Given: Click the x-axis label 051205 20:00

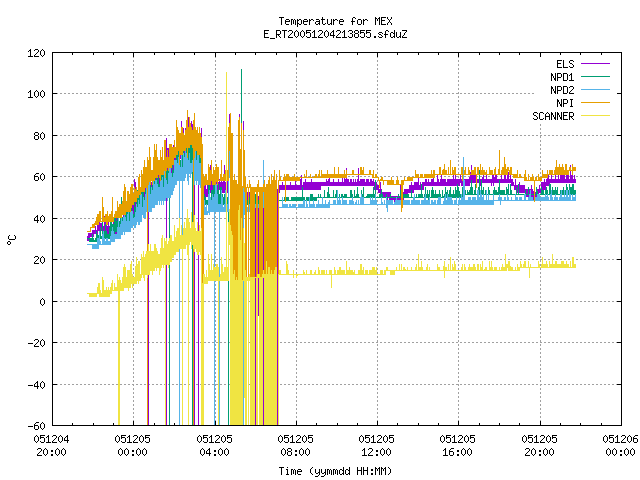Looking at the screenshot, I should tap(540, 445).
